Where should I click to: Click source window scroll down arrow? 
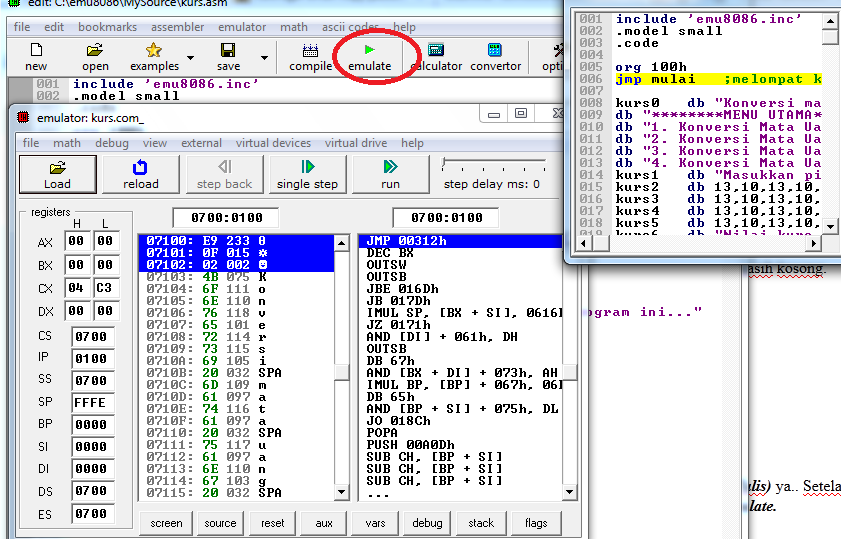830,226
